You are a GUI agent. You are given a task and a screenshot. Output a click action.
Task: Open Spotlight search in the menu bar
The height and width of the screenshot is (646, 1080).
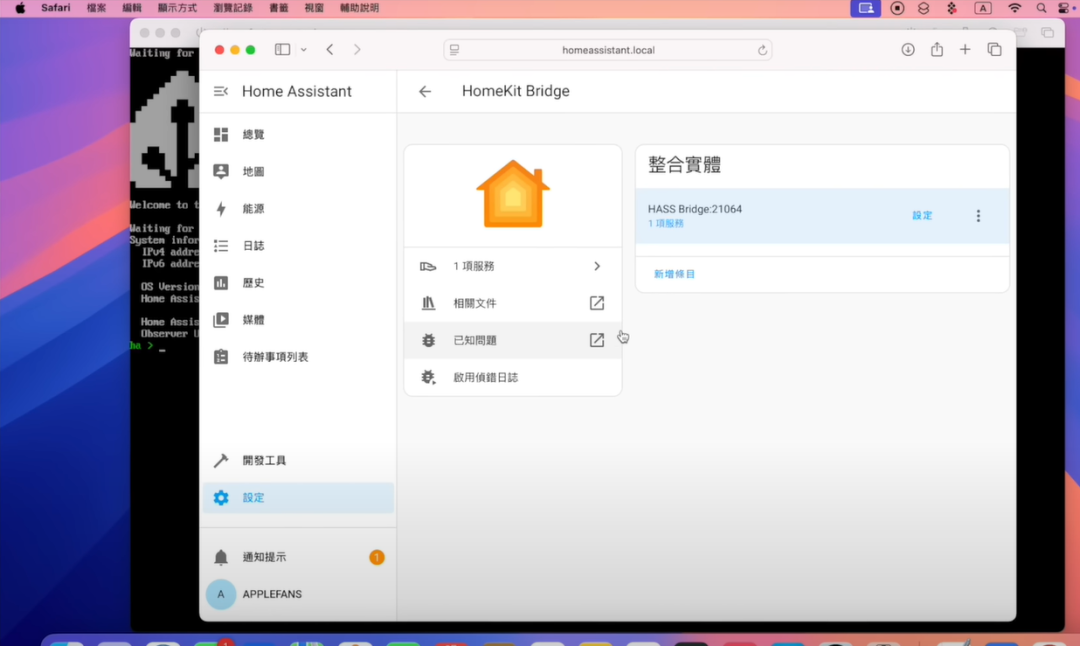point(1041,8)
